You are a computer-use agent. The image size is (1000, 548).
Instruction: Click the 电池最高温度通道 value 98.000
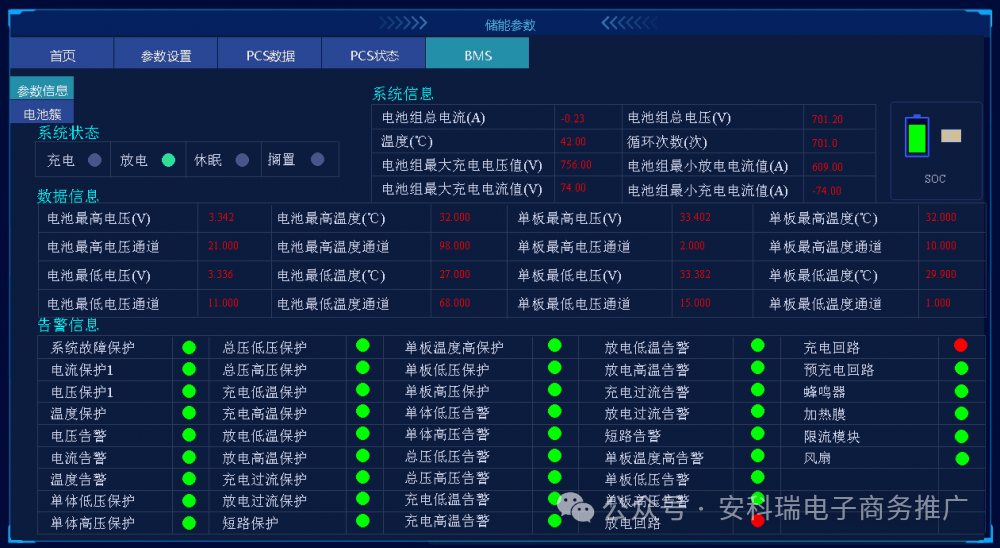point(455,246)
